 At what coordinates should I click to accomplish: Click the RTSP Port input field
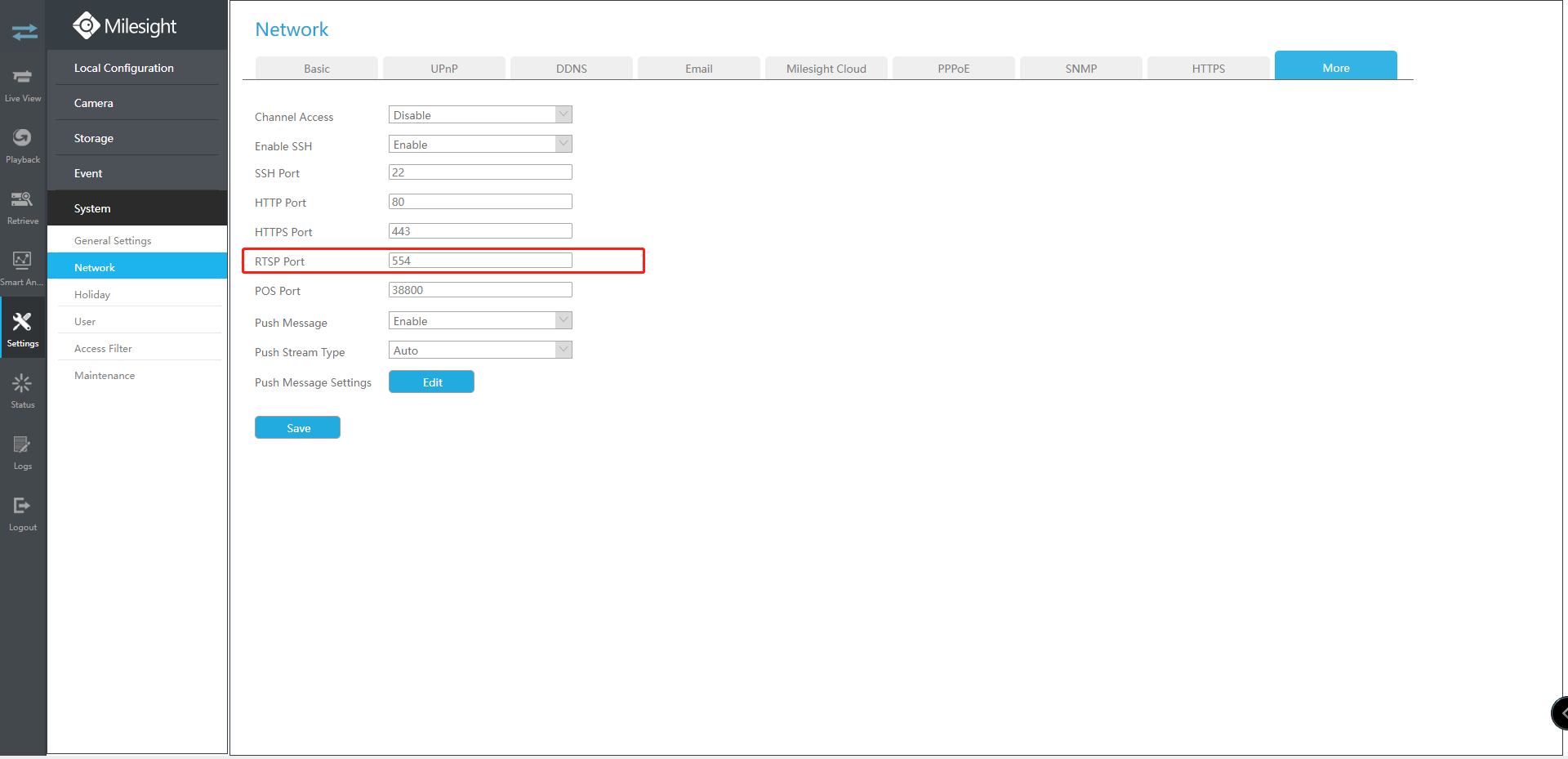coord(480,261)
